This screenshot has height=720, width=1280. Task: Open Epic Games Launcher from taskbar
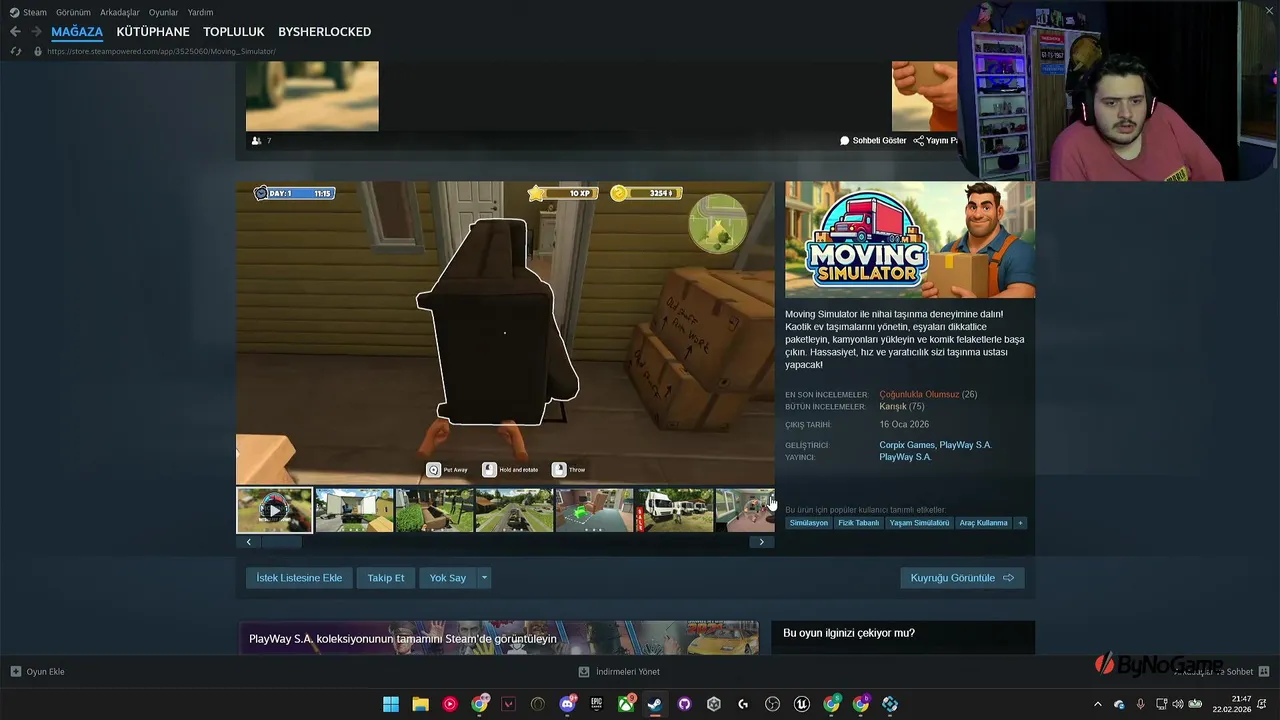[597, 704]
